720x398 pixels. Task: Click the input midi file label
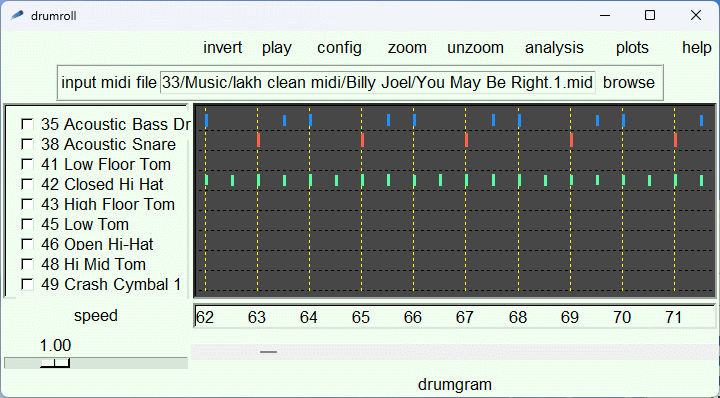coord(109,83)
